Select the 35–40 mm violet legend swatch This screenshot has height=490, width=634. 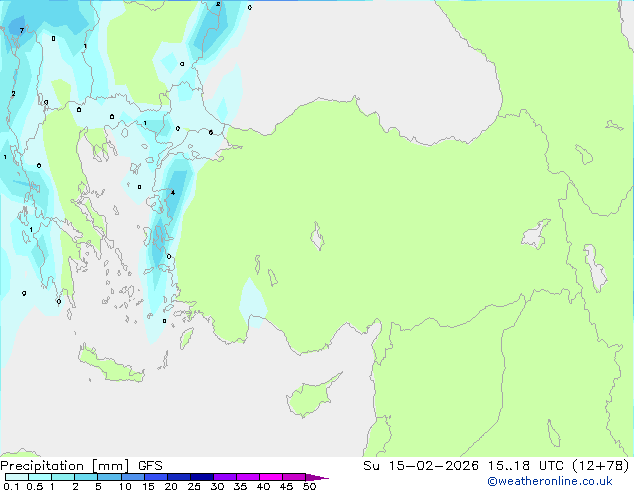tap(247, 477)
